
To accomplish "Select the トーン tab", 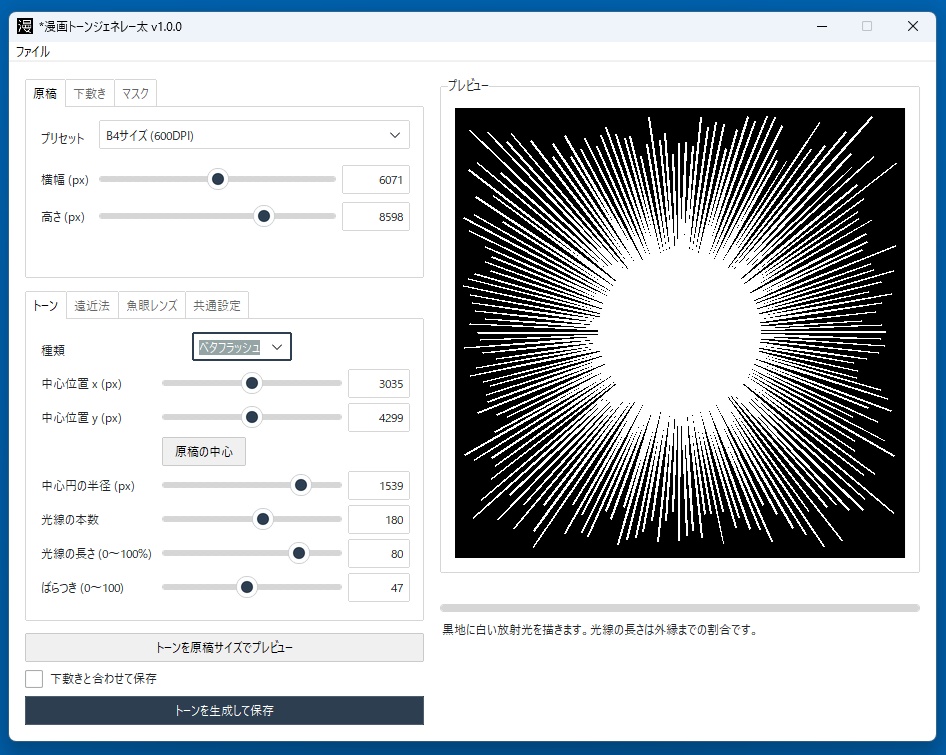I will click(x=45, y=305).
